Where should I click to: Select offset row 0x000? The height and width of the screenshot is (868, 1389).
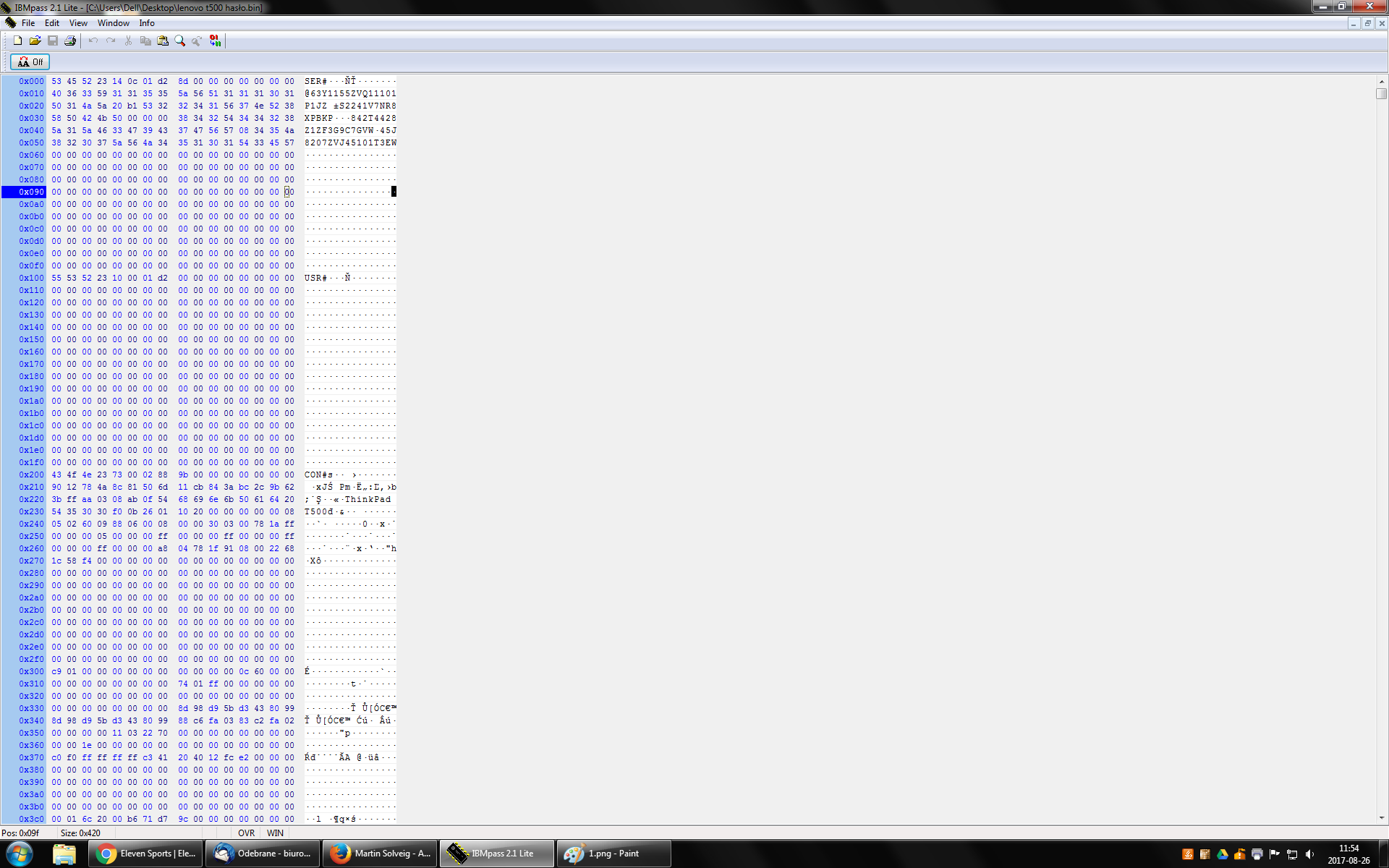pyautogui.click(x=31, y=82)
